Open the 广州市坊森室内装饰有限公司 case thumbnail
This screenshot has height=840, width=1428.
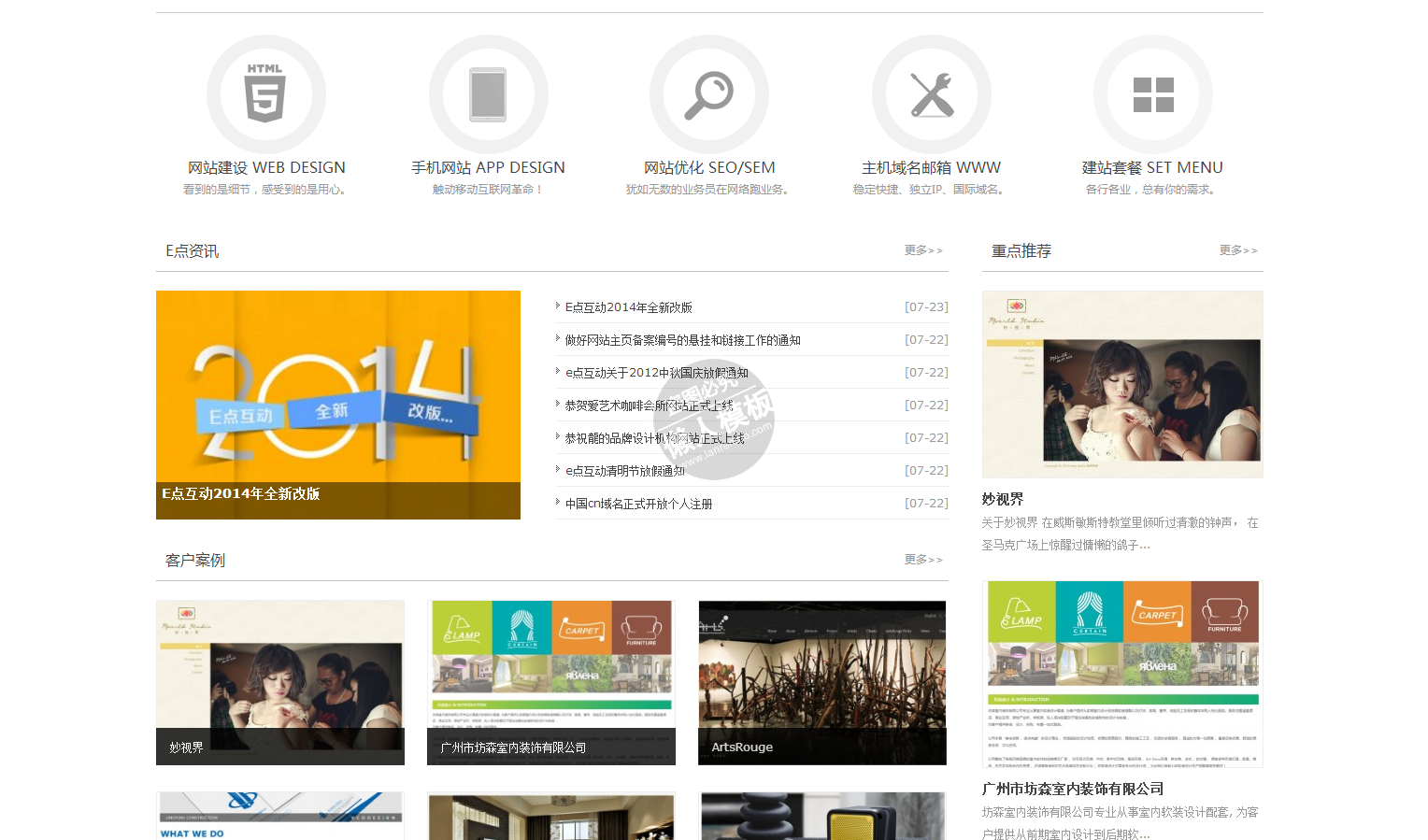tap(550, 682)
